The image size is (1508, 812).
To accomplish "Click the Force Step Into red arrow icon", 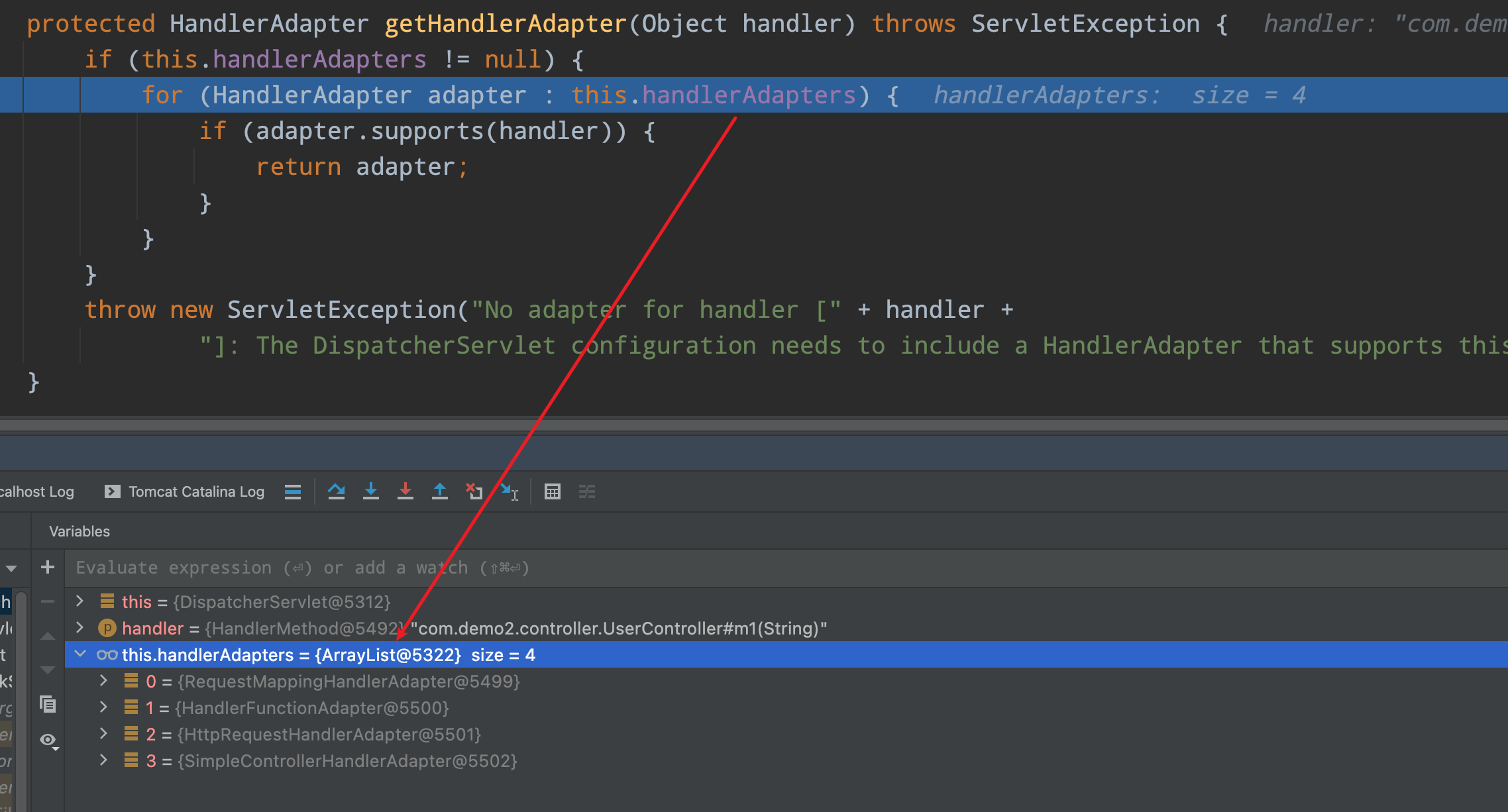I will 405,491.
